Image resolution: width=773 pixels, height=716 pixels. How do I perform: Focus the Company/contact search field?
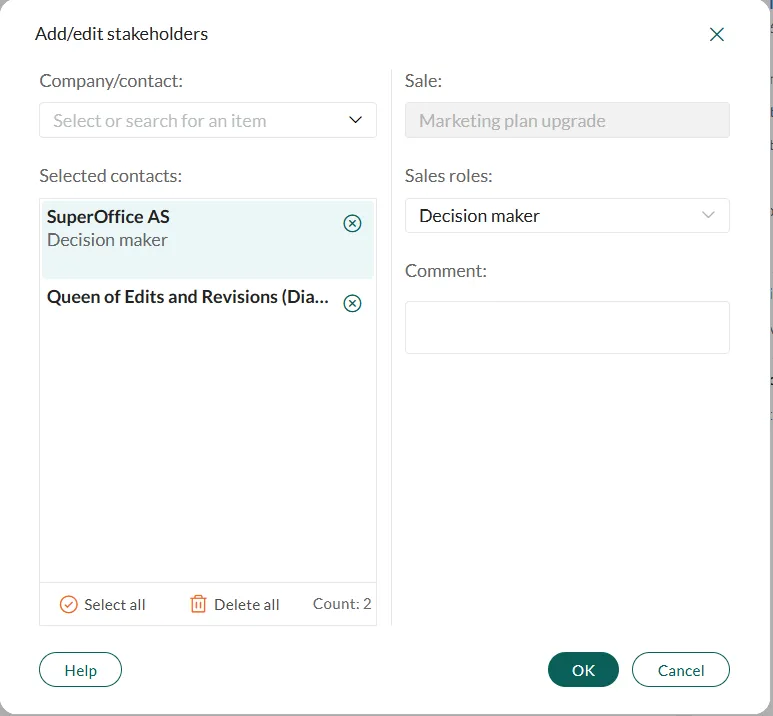pos(190,120)
